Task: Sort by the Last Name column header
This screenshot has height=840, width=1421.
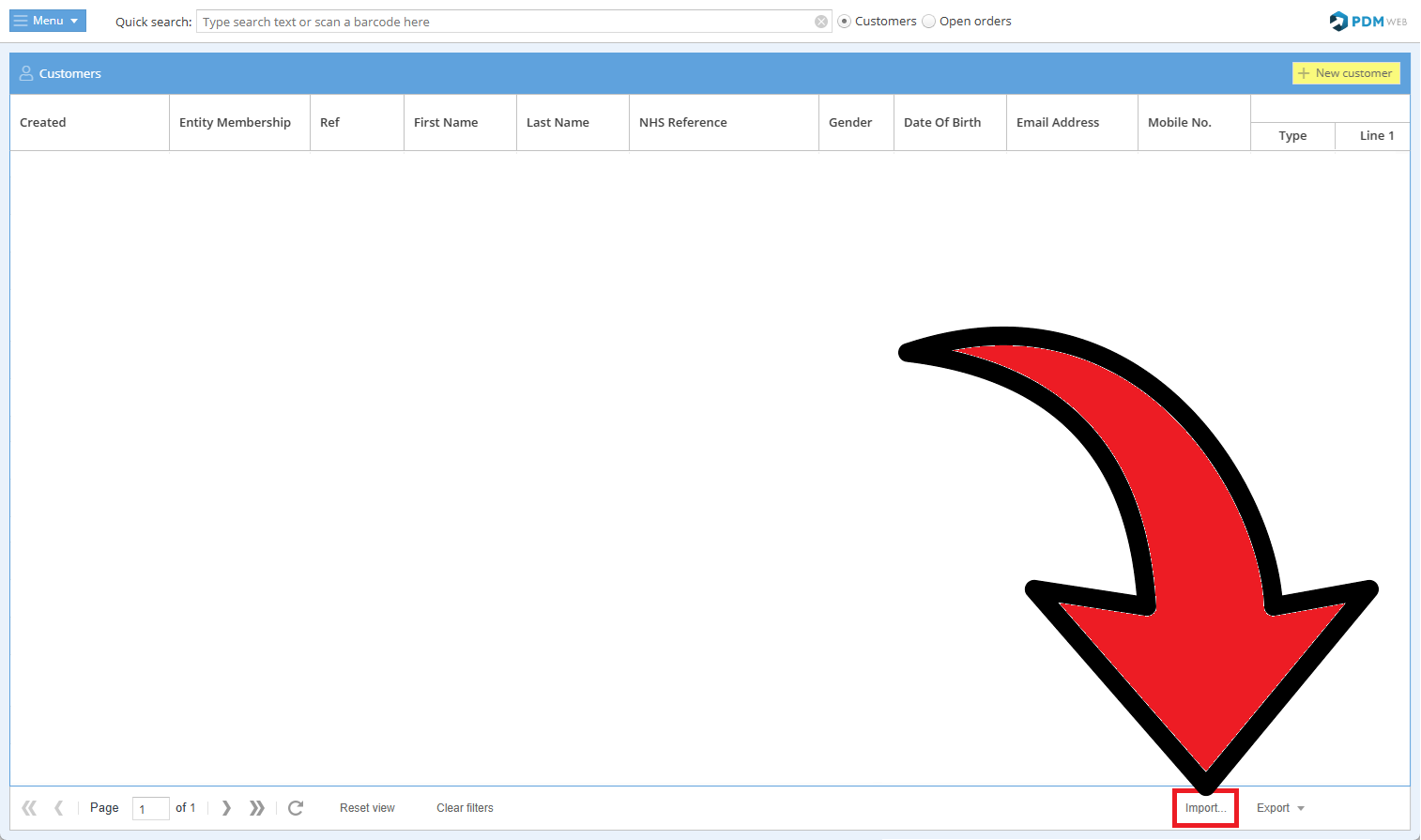Action: [558, 123]
